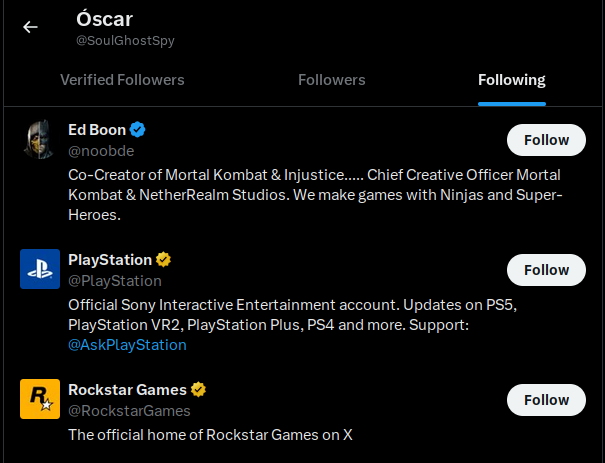Screen dimensions: 605x463
Task: Click PlayStation's gold verified badge
Action: click(x=163, y=260)
